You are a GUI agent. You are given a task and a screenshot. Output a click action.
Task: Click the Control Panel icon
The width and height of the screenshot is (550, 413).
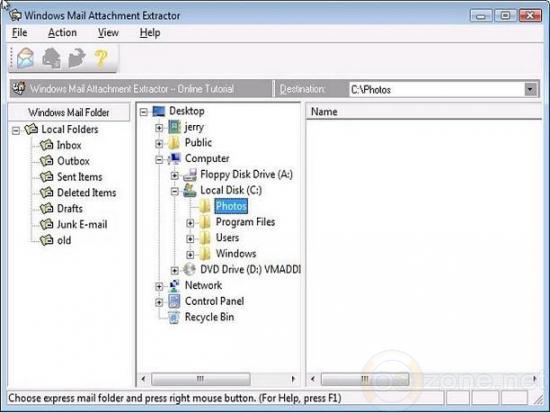174,301
